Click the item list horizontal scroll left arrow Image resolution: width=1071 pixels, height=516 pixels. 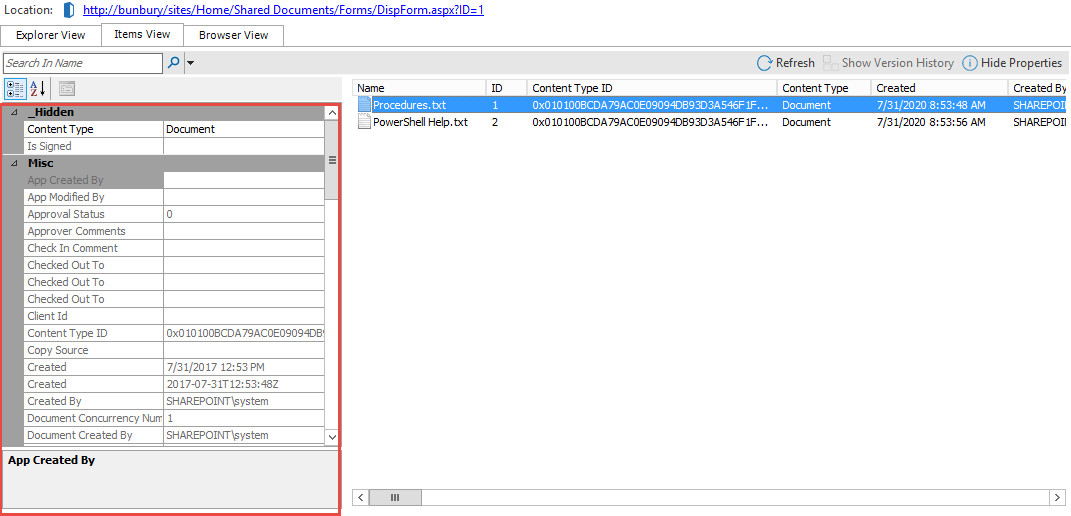point(360,496)
